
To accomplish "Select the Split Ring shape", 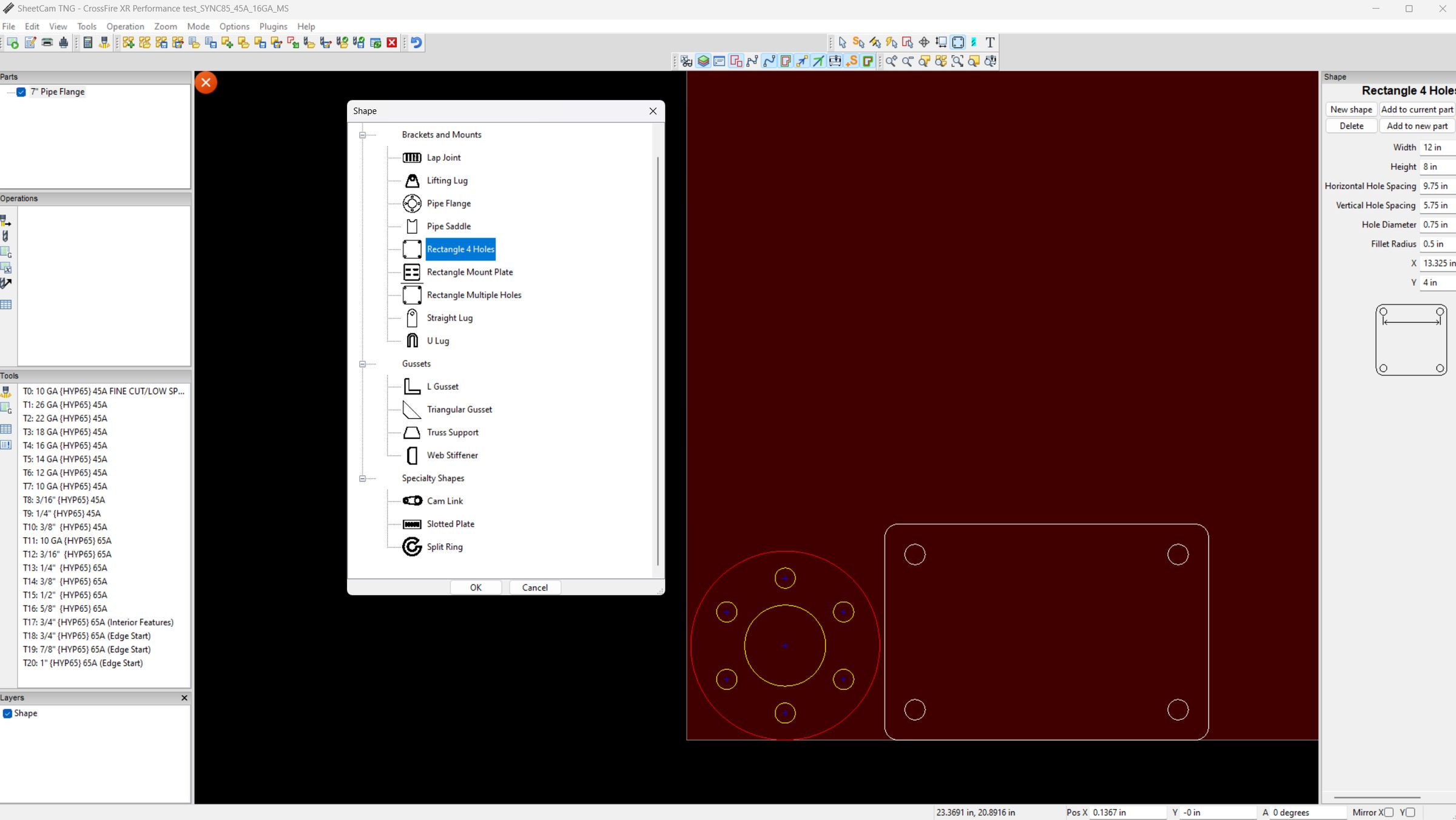I will (x=444, y=546).
